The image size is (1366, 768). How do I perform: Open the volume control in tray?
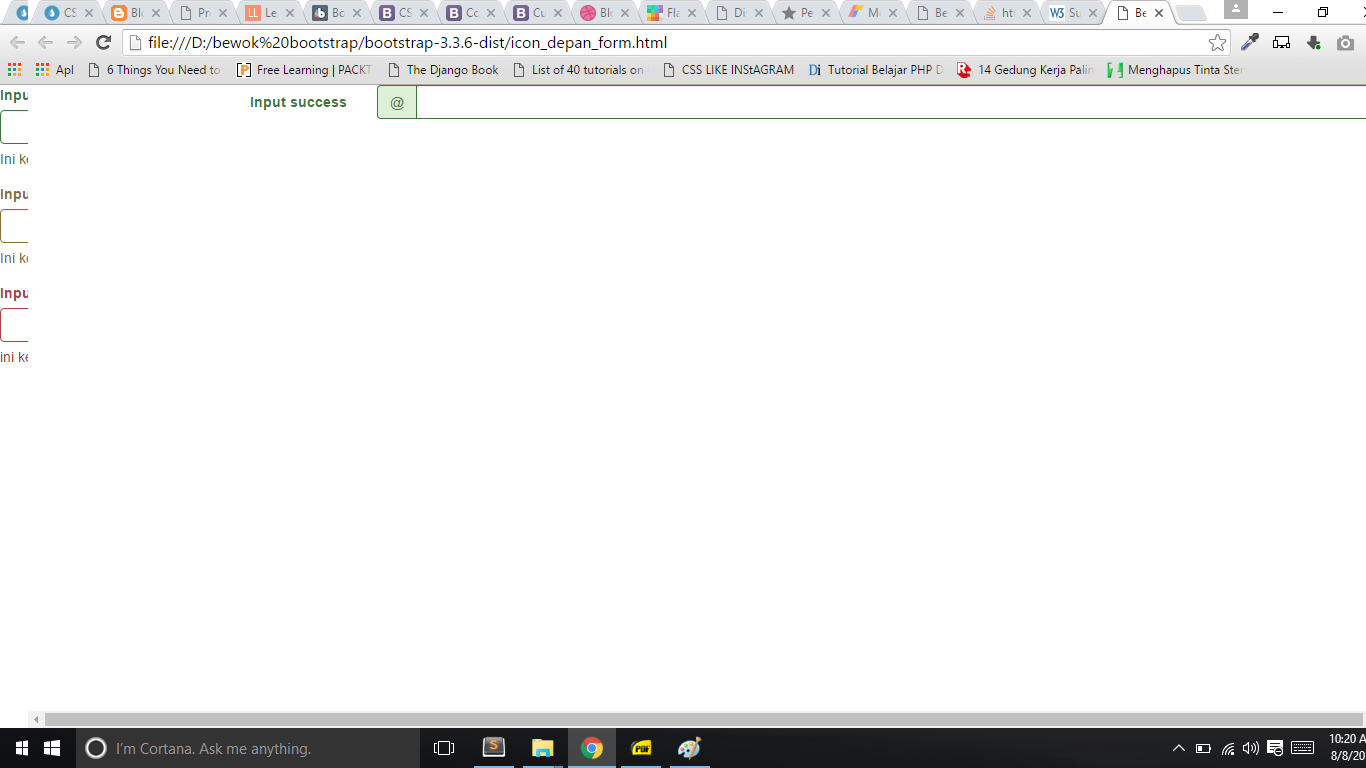pyautogui.click(x=1251, y=748)
